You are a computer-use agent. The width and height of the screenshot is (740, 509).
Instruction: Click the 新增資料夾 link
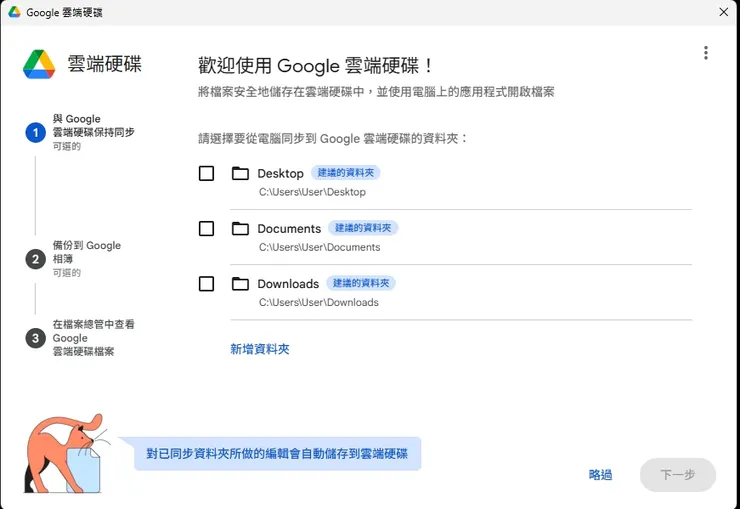260,349
